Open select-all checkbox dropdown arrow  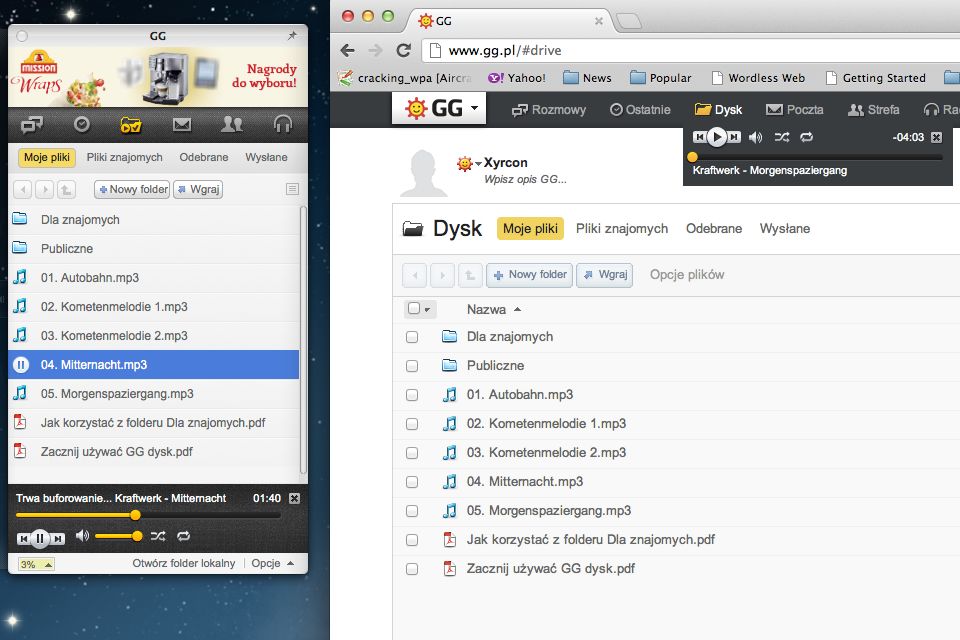click(x=427, y=309)
